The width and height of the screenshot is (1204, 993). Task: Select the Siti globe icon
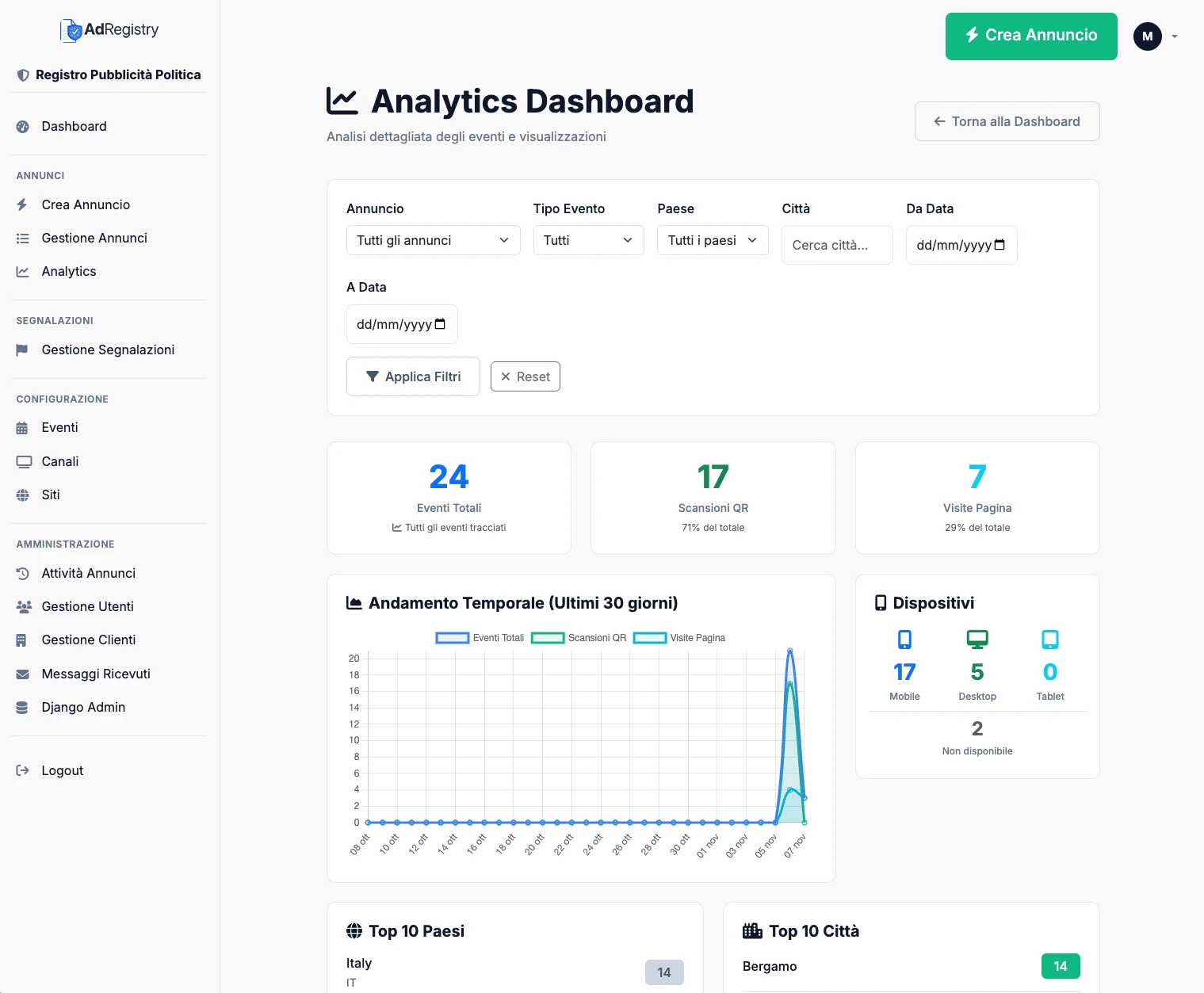pos(22,495)
